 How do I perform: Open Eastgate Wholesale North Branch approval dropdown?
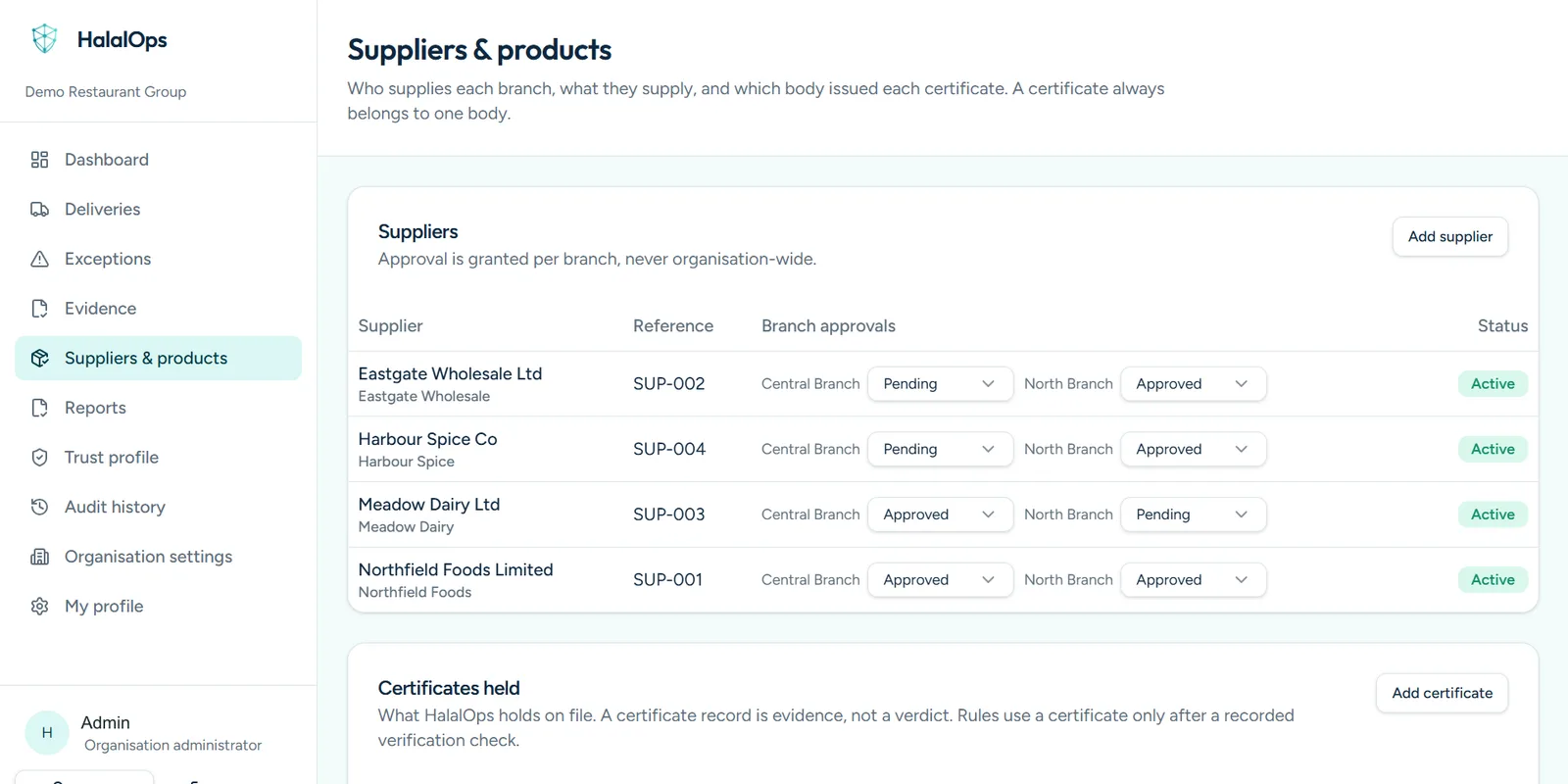pos(1194,384)
